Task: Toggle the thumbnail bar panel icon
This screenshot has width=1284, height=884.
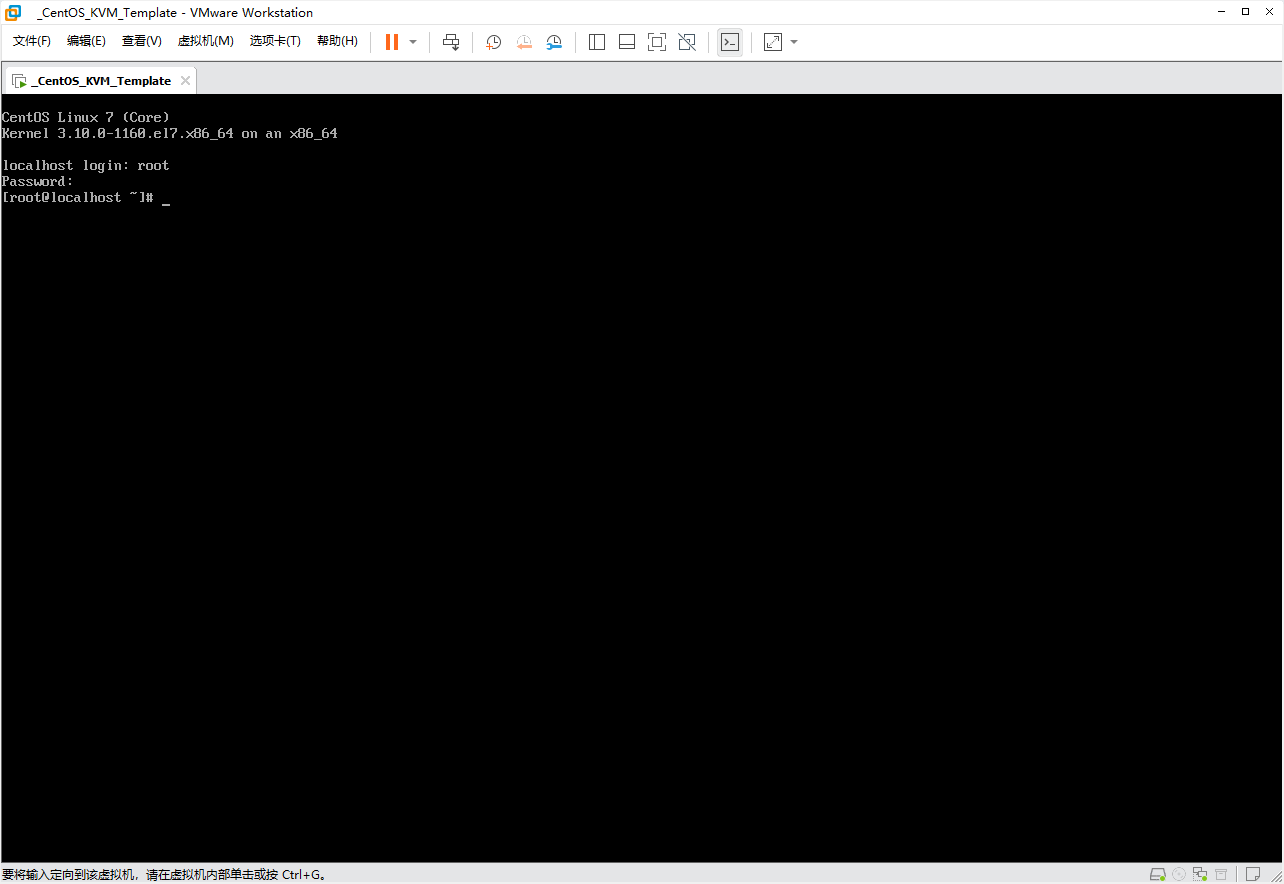Action: [627, 42]
